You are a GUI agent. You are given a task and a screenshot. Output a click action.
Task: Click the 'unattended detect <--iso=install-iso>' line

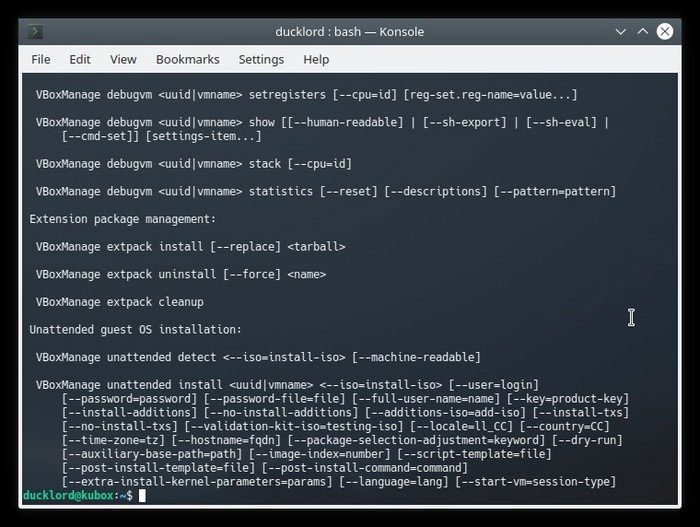tap(258, 357)
